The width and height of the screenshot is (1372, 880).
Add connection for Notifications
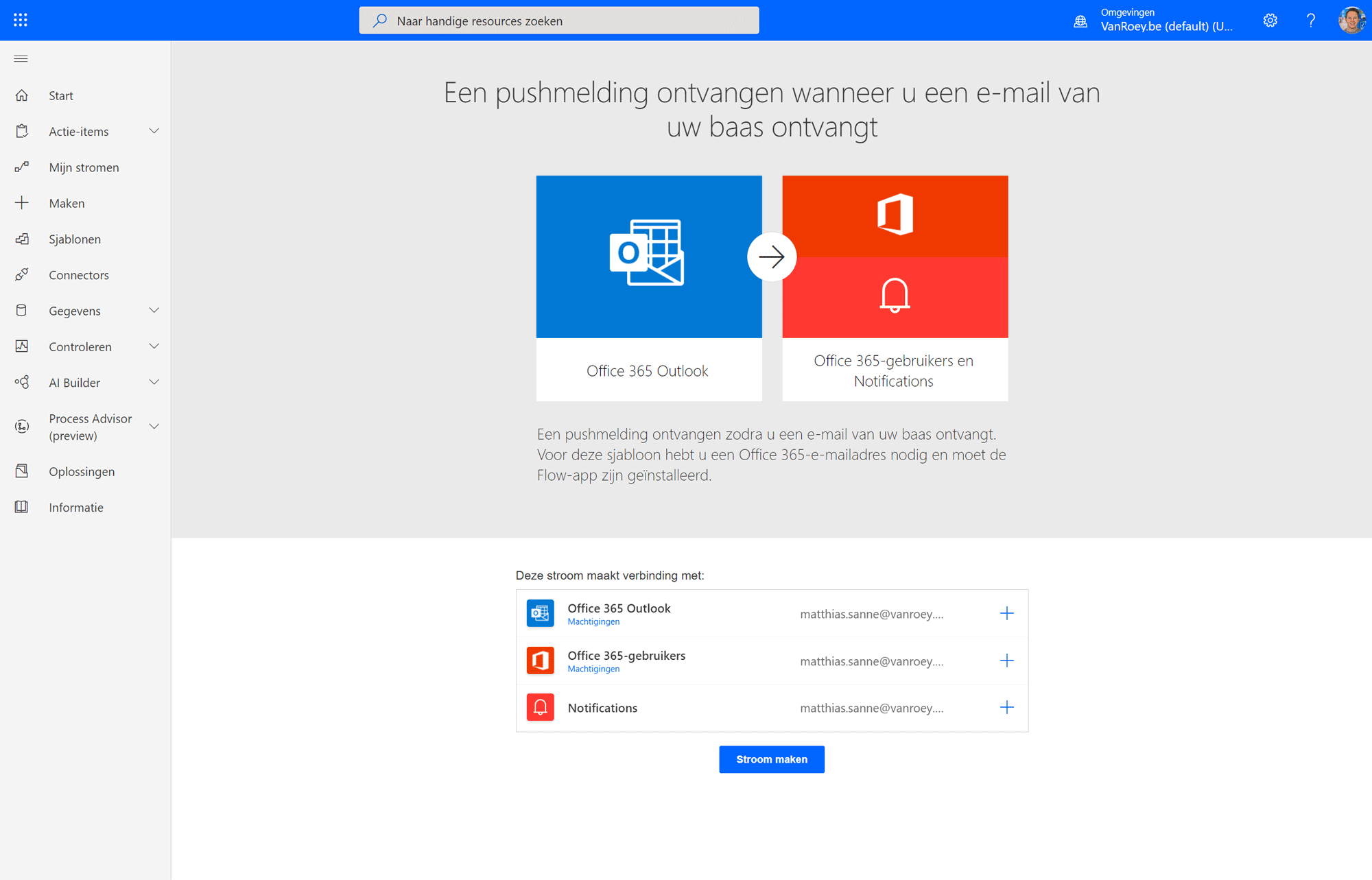coord(1006,707)
